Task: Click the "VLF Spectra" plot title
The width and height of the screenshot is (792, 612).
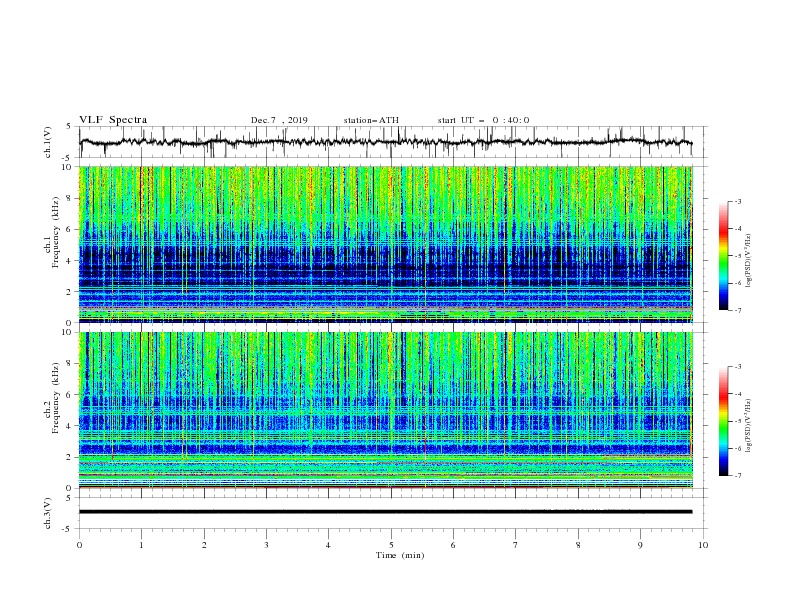Action: (x=113, y=120)
